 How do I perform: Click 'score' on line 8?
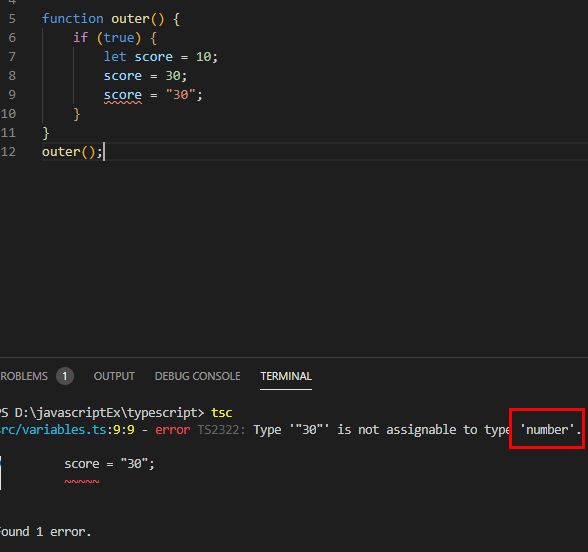[x=123, y=76]
